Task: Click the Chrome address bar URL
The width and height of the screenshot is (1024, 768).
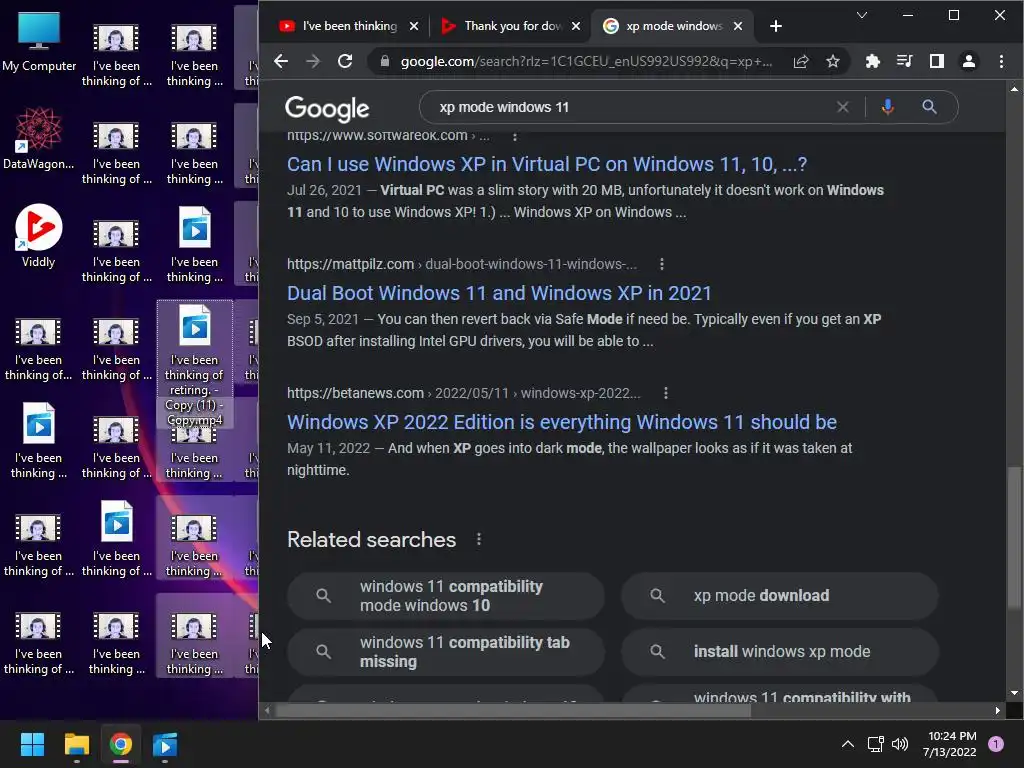Action: point(586,61)
